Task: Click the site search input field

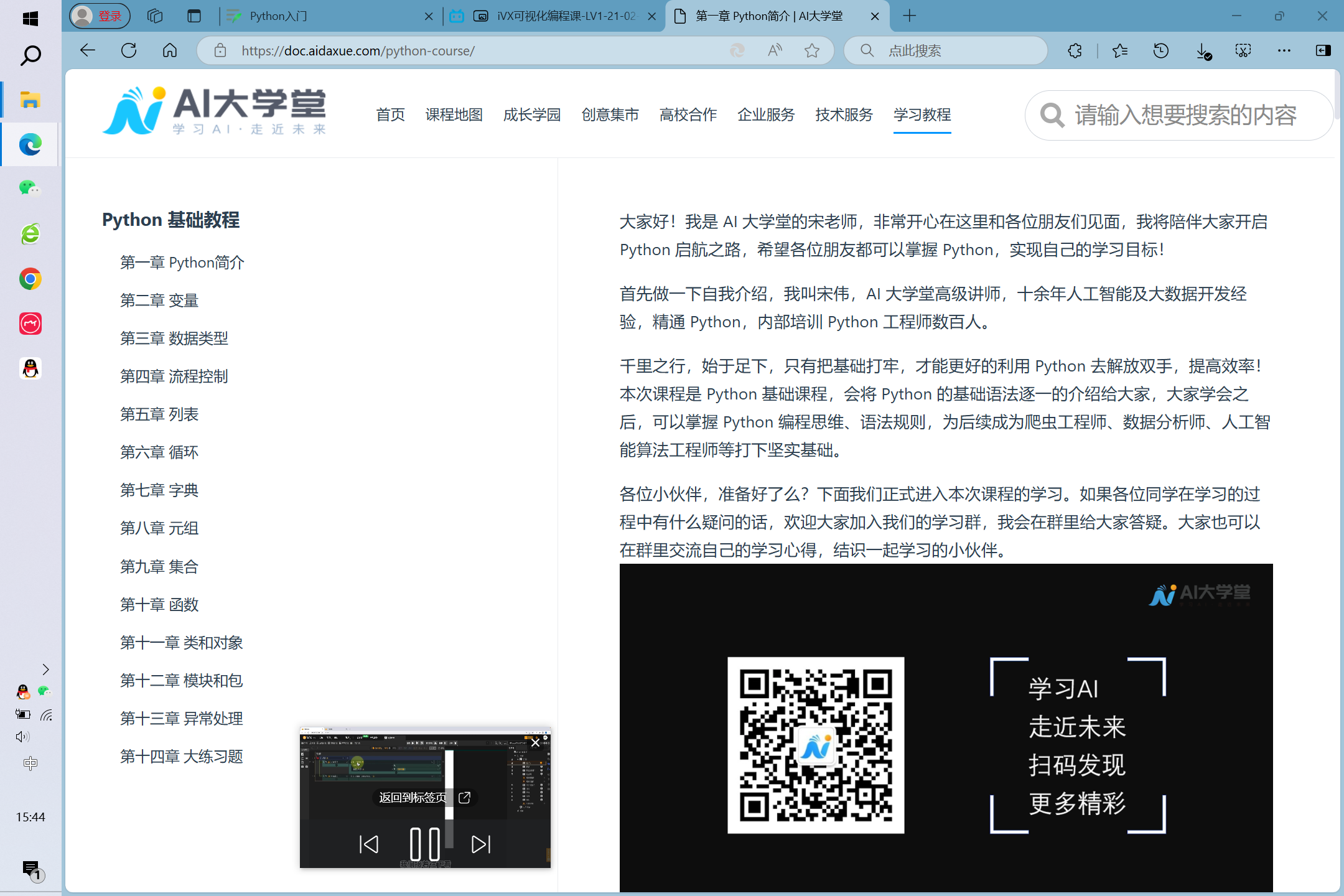Action: pos(1185,115)
